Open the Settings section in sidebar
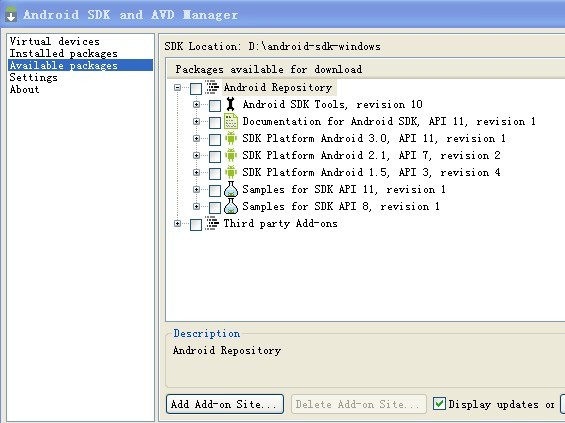The height and width of the screenshot is (423, 565). [x=34, y=77]
